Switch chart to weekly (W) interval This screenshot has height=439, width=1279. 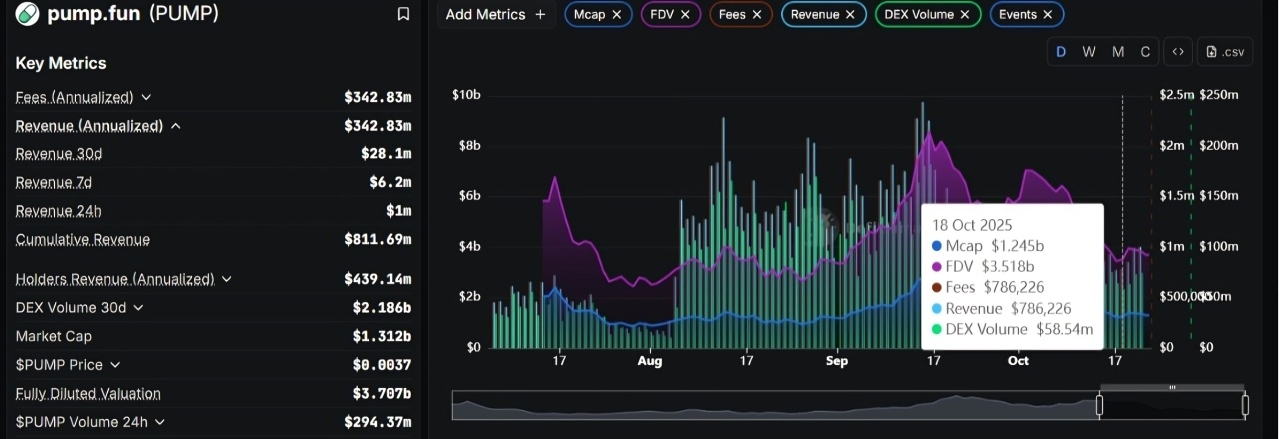[1089, 52]
